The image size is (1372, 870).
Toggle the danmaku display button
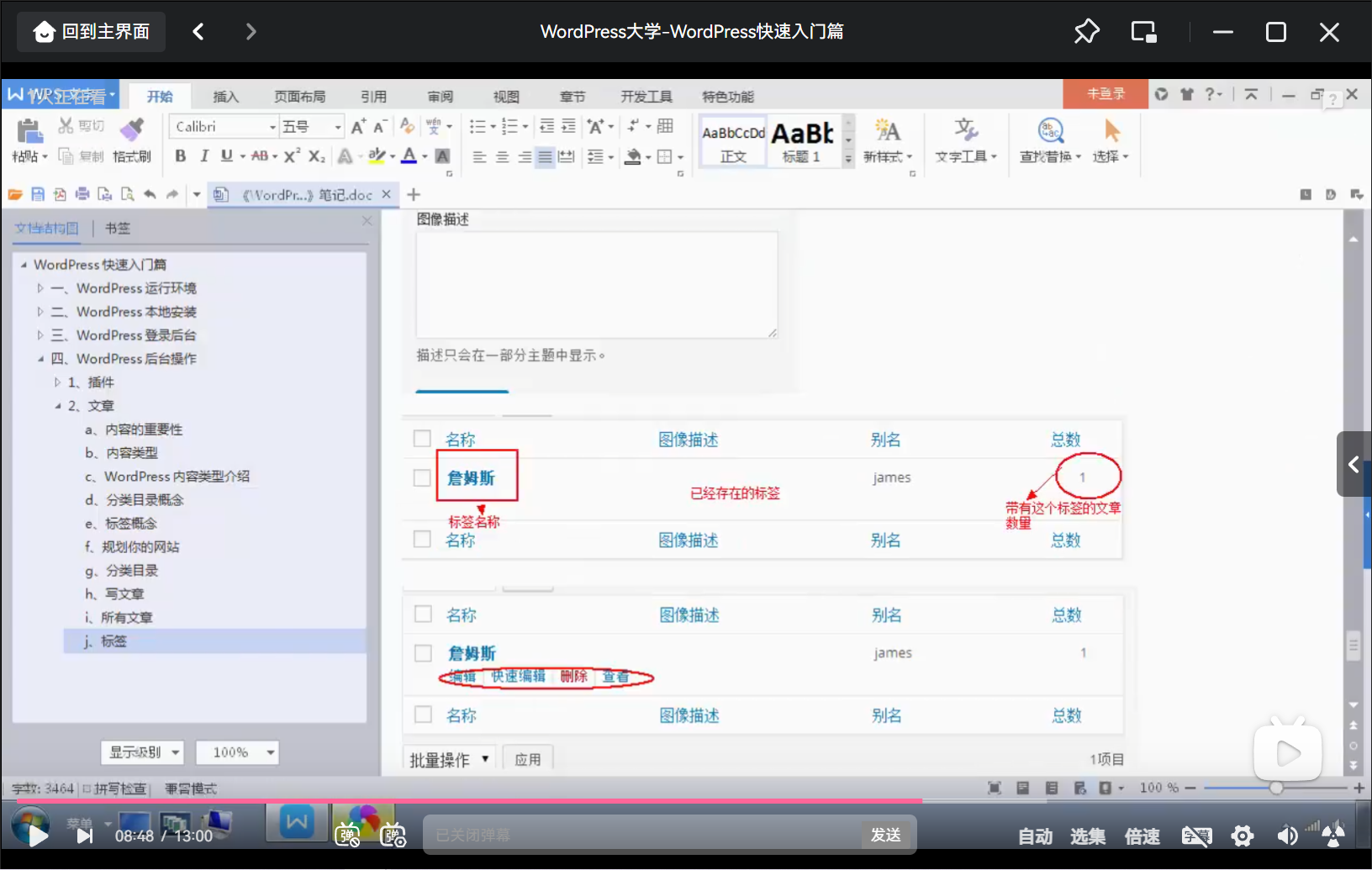coord(347,836)
